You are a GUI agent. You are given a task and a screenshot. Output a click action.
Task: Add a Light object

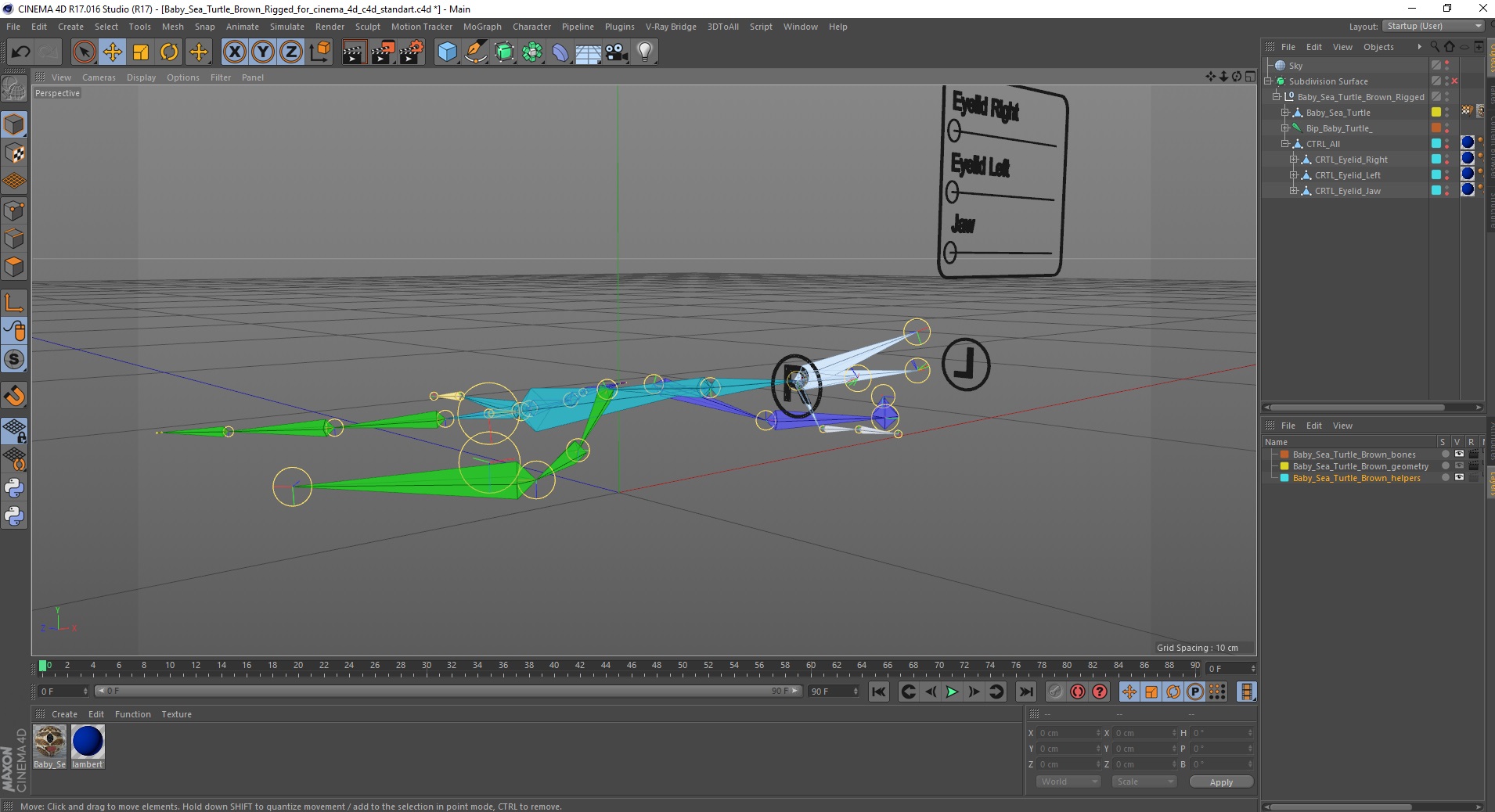(x=645, y=52)
